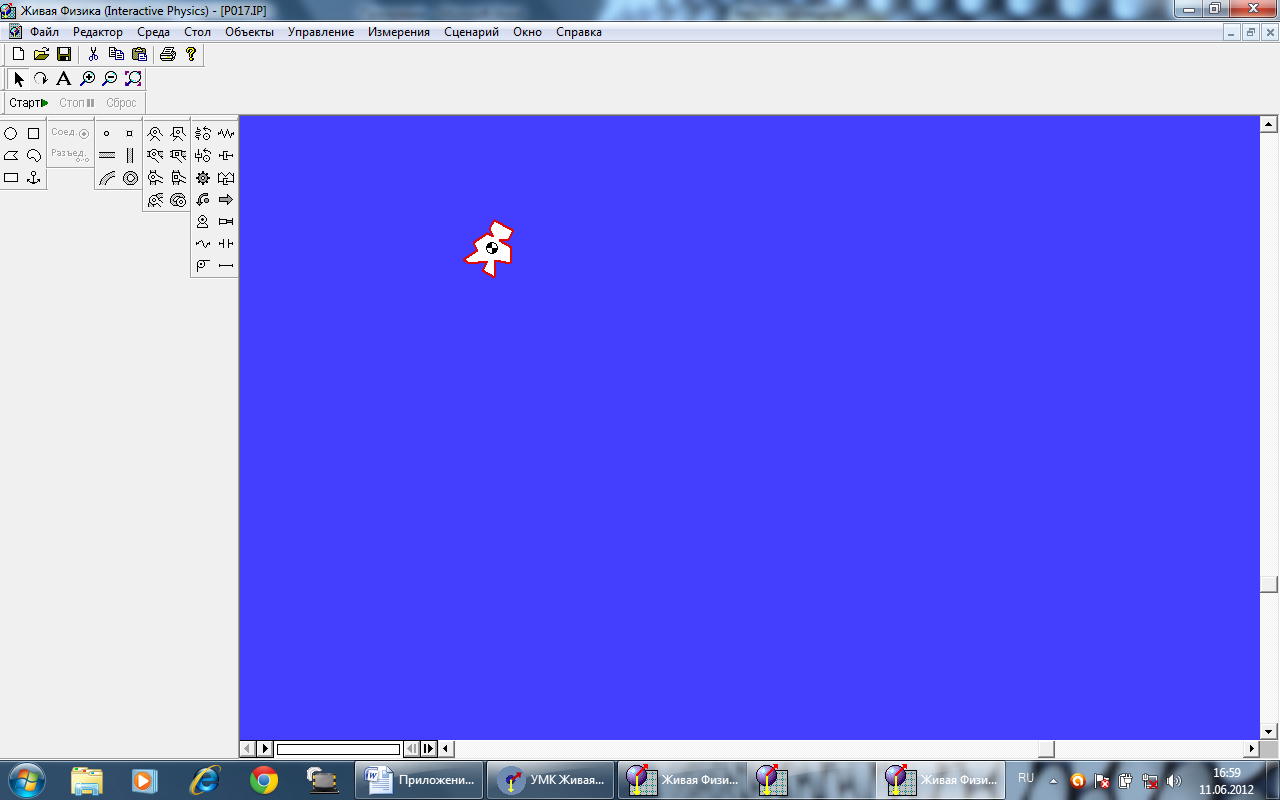Click the vertical scrollbar down arrow

pos(1269,731)
